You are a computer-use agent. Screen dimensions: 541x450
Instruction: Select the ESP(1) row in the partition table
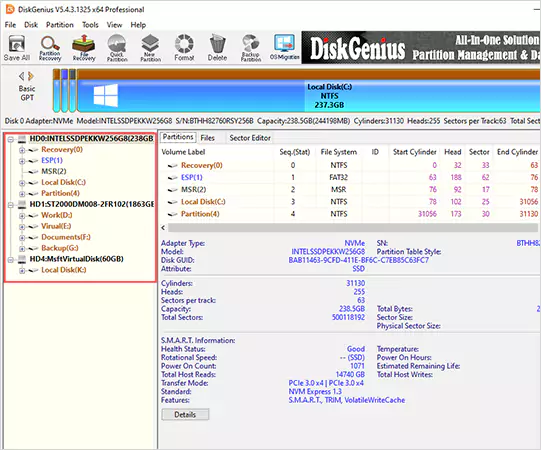tap(350, 177)
